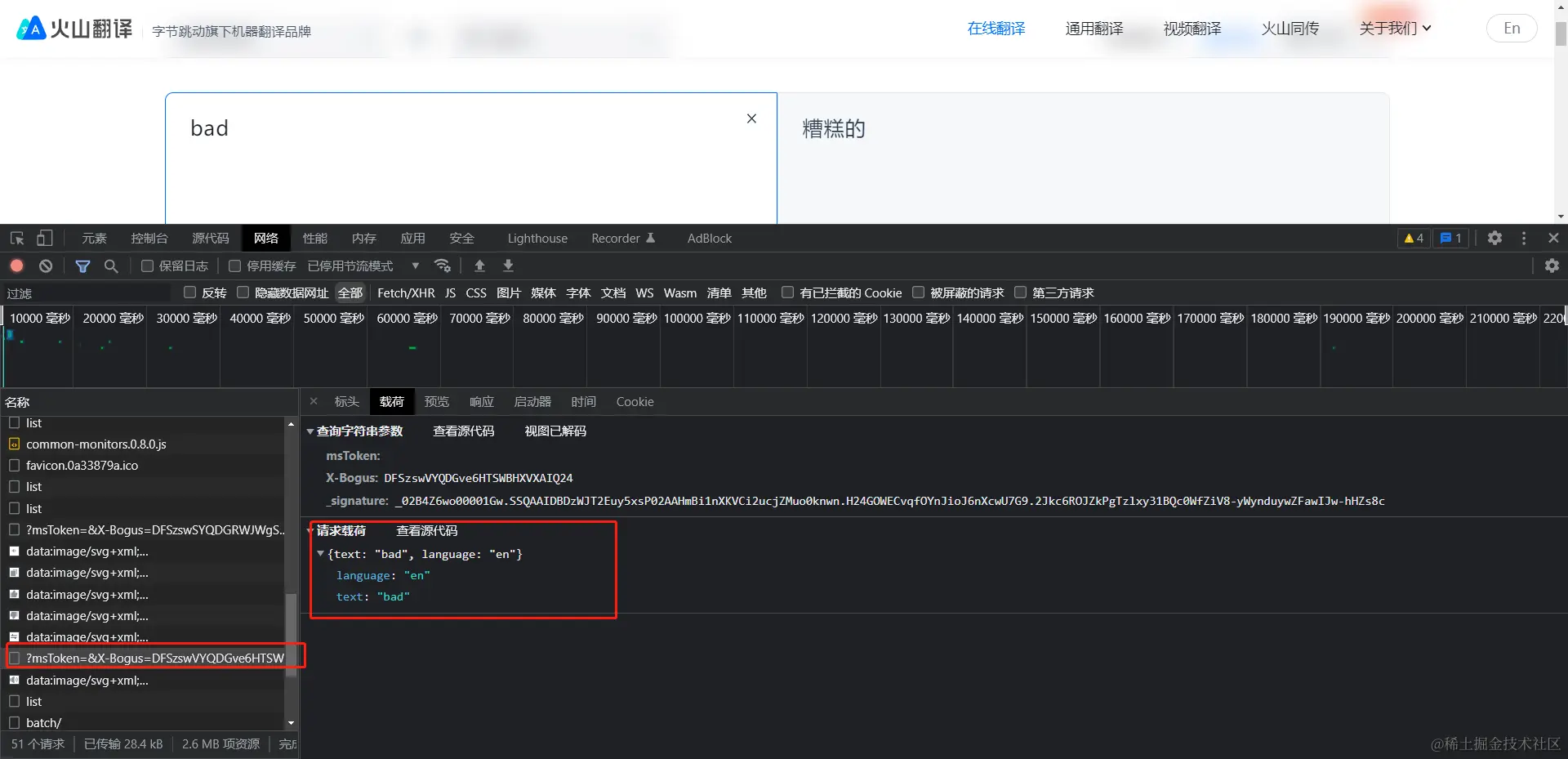Screen dimensions: 1568x759
Task: Switch language with En button
Action: coord(1512,29)
